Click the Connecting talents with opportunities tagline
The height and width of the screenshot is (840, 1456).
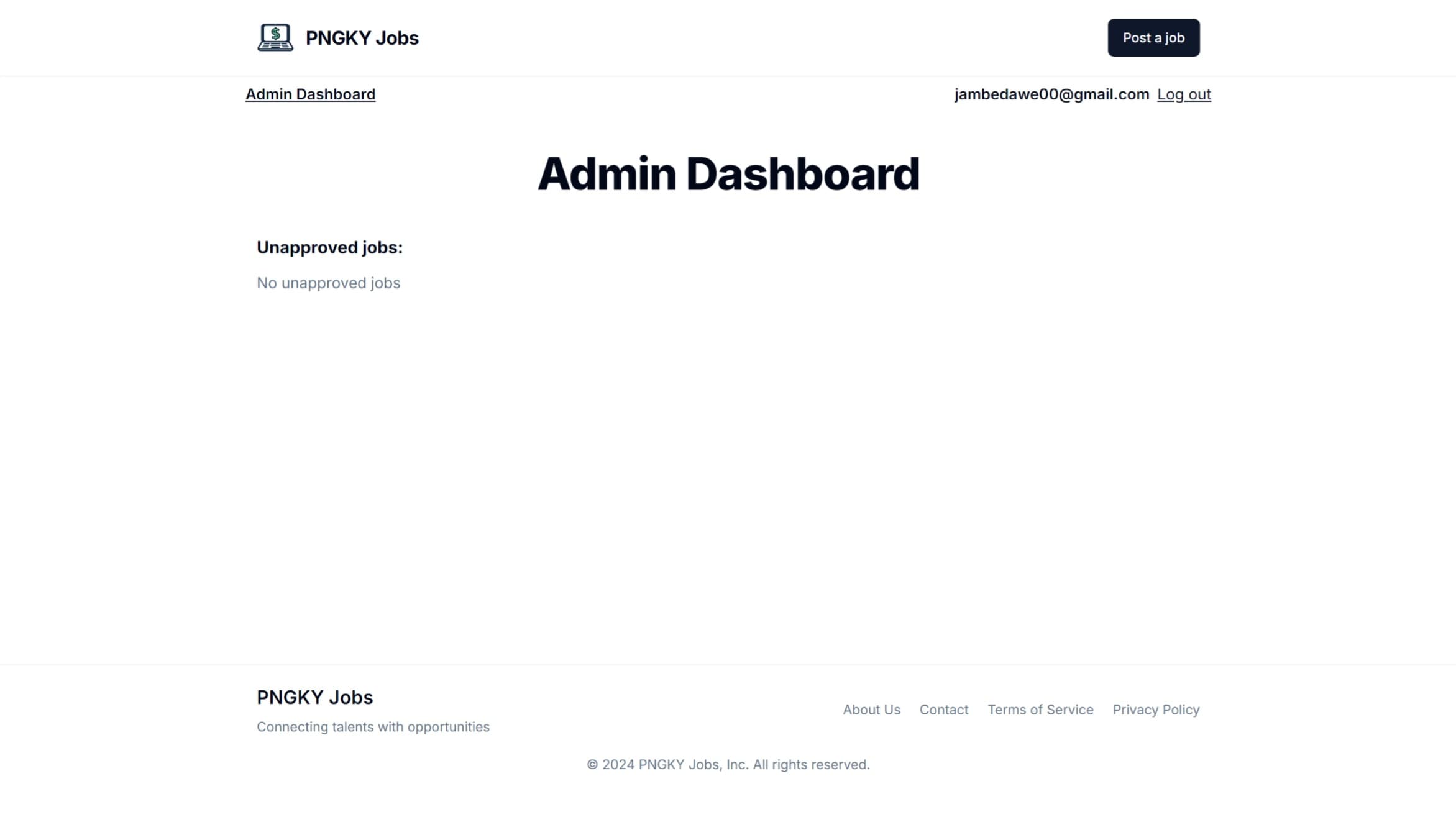(373, 727)
